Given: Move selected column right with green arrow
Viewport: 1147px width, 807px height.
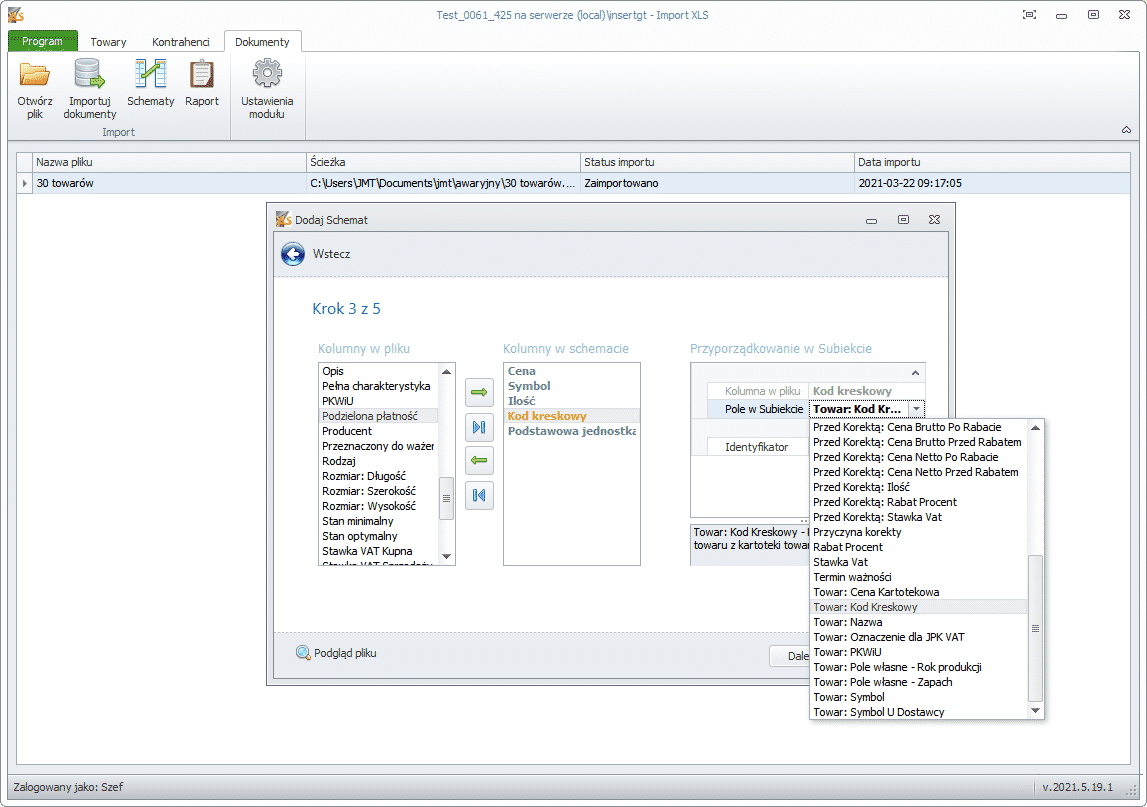Looking at the screenshot, I should (479, 392).
